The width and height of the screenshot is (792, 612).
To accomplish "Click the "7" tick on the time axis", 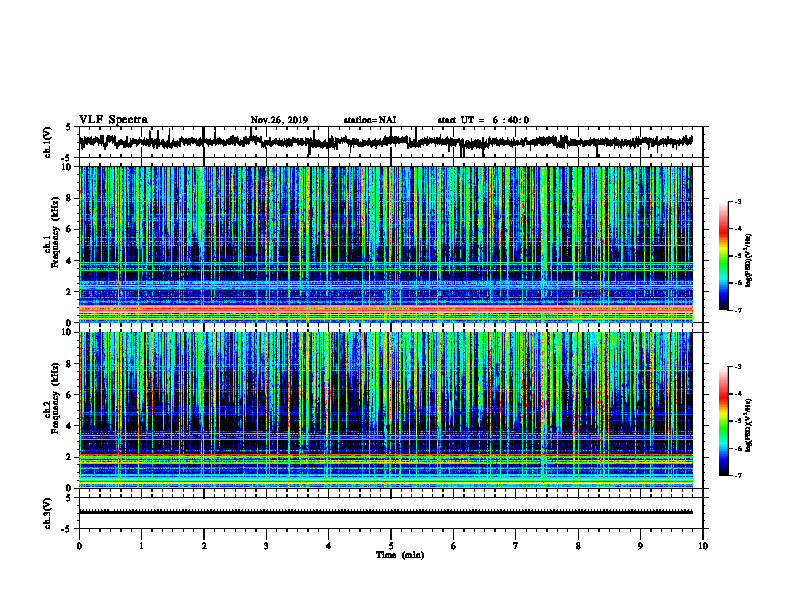I will 516,546.
